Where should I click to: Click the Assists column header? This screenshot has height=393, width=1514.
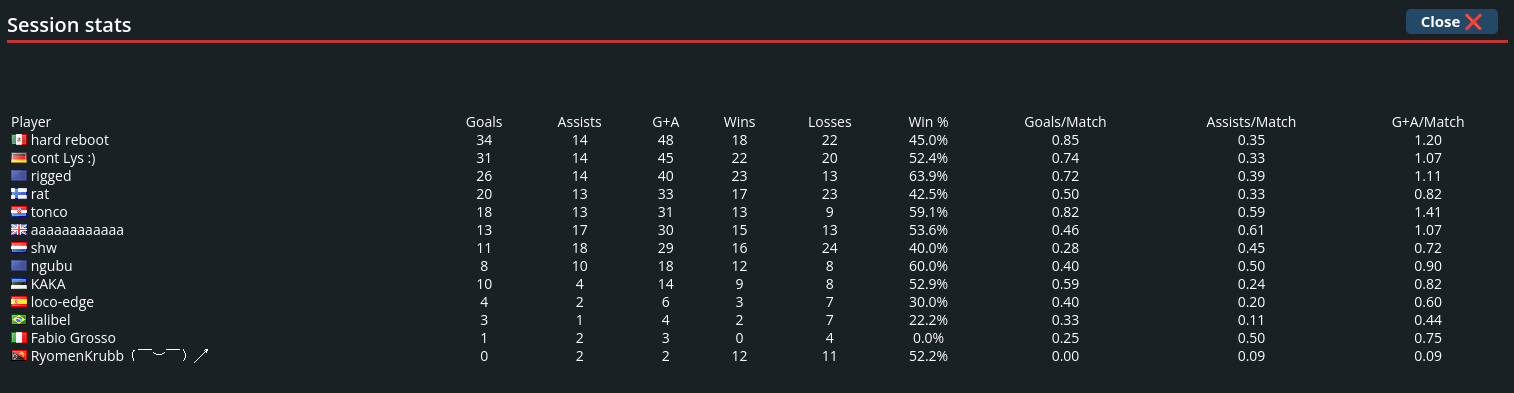click(579, 122)
